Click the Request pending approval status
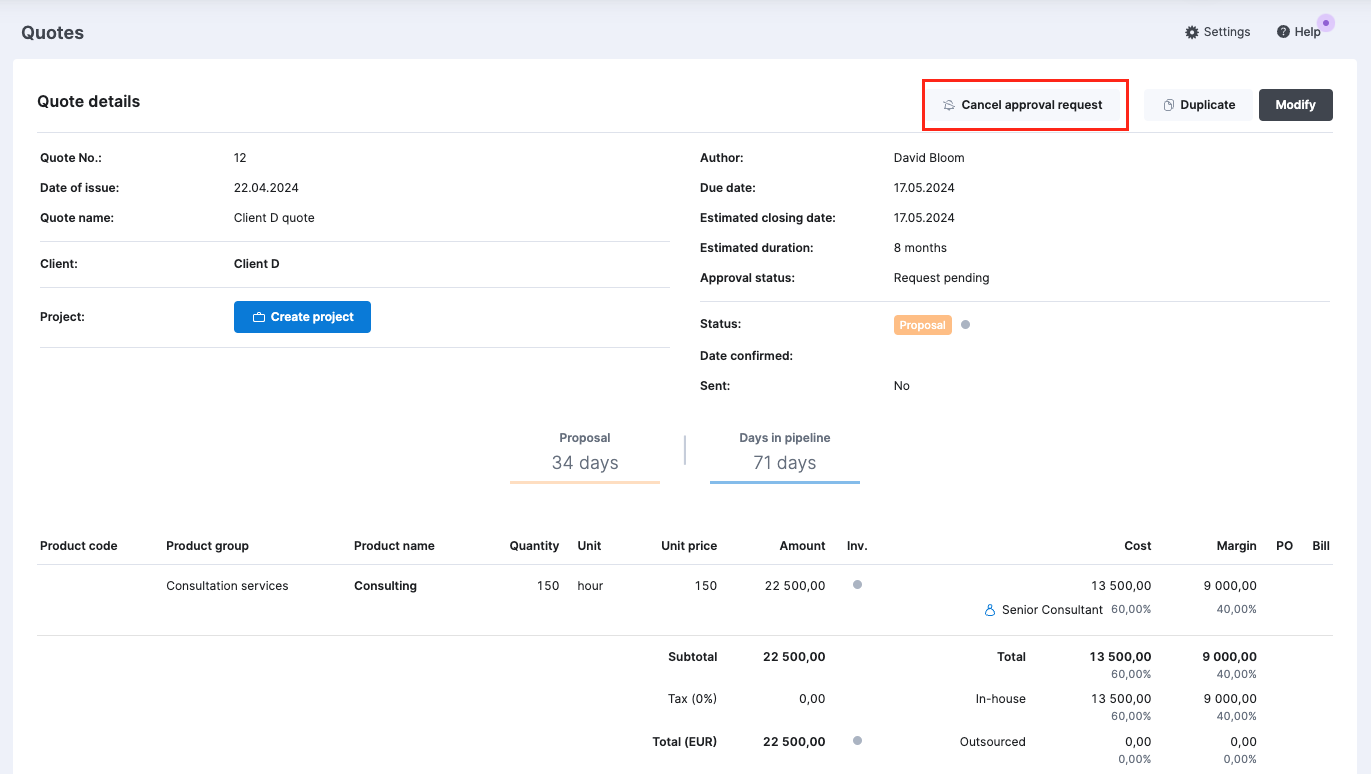The image size is (1371, 774). click(x=941, y=278)
